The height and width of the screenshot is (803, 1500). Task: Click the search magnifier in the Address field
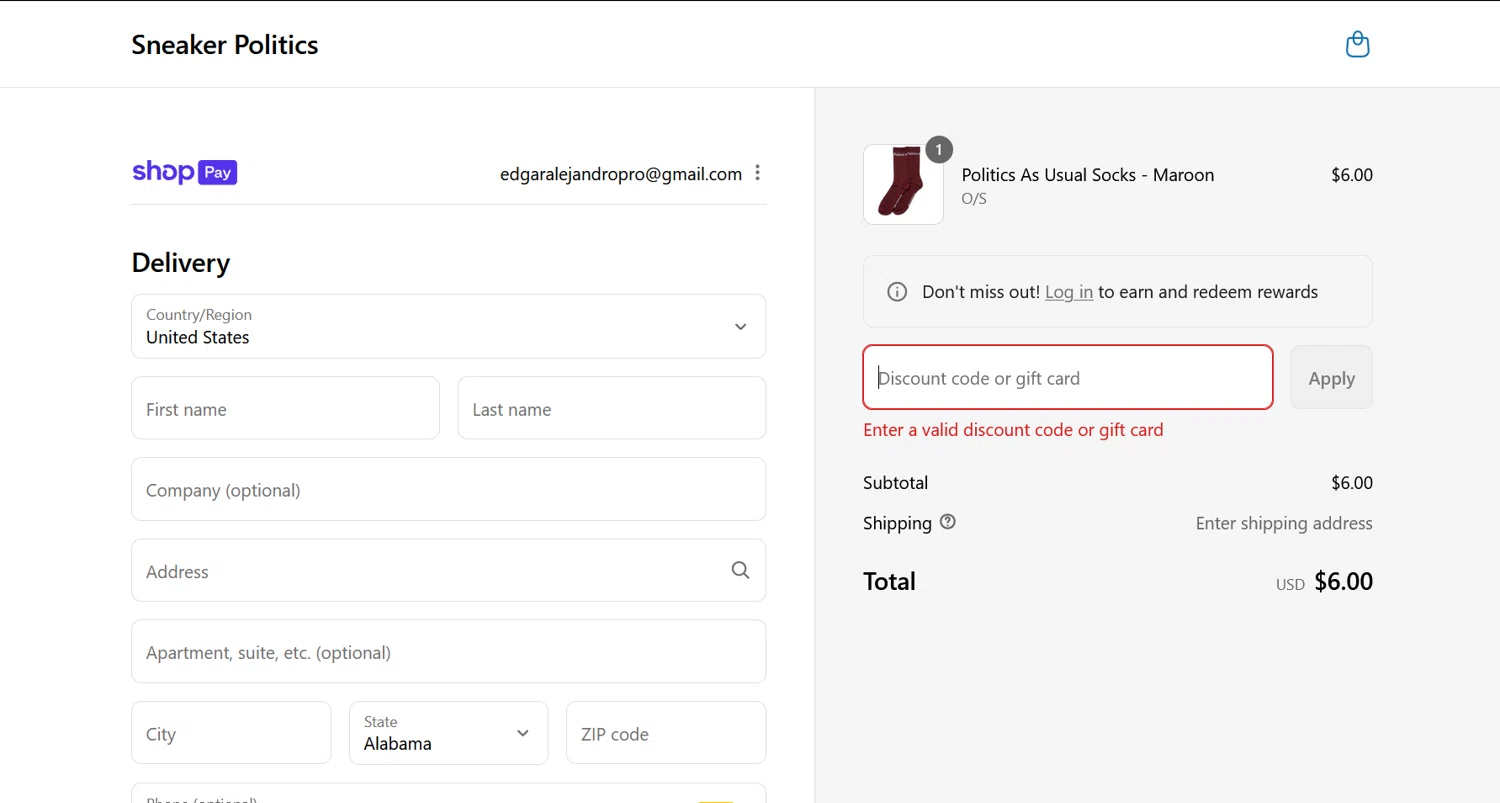tap(740, 570)
